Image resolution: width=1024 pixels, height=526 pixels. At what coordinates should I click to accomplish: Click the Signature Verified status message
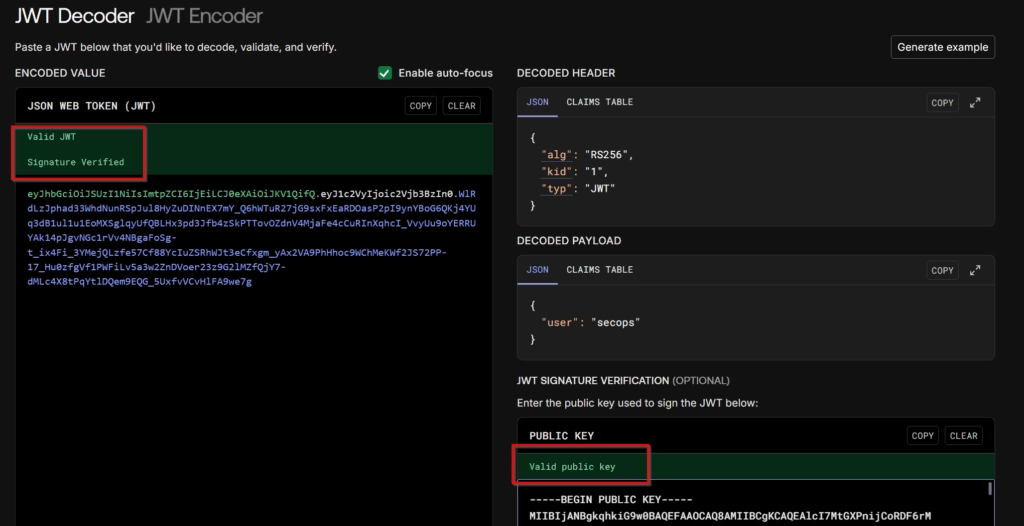(x=76, y=162)
